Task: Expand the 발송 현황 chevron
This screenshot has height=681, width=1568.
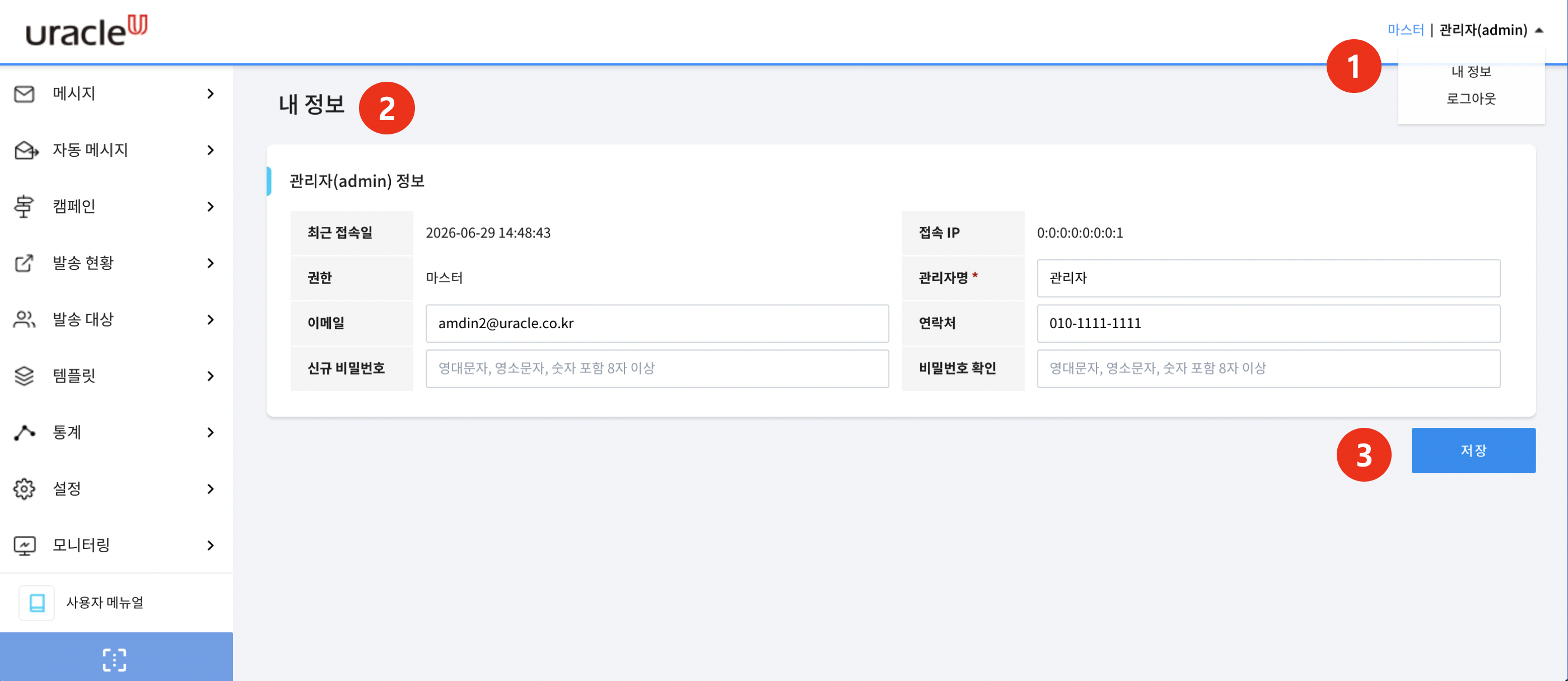Action: [x=211, y=263]
